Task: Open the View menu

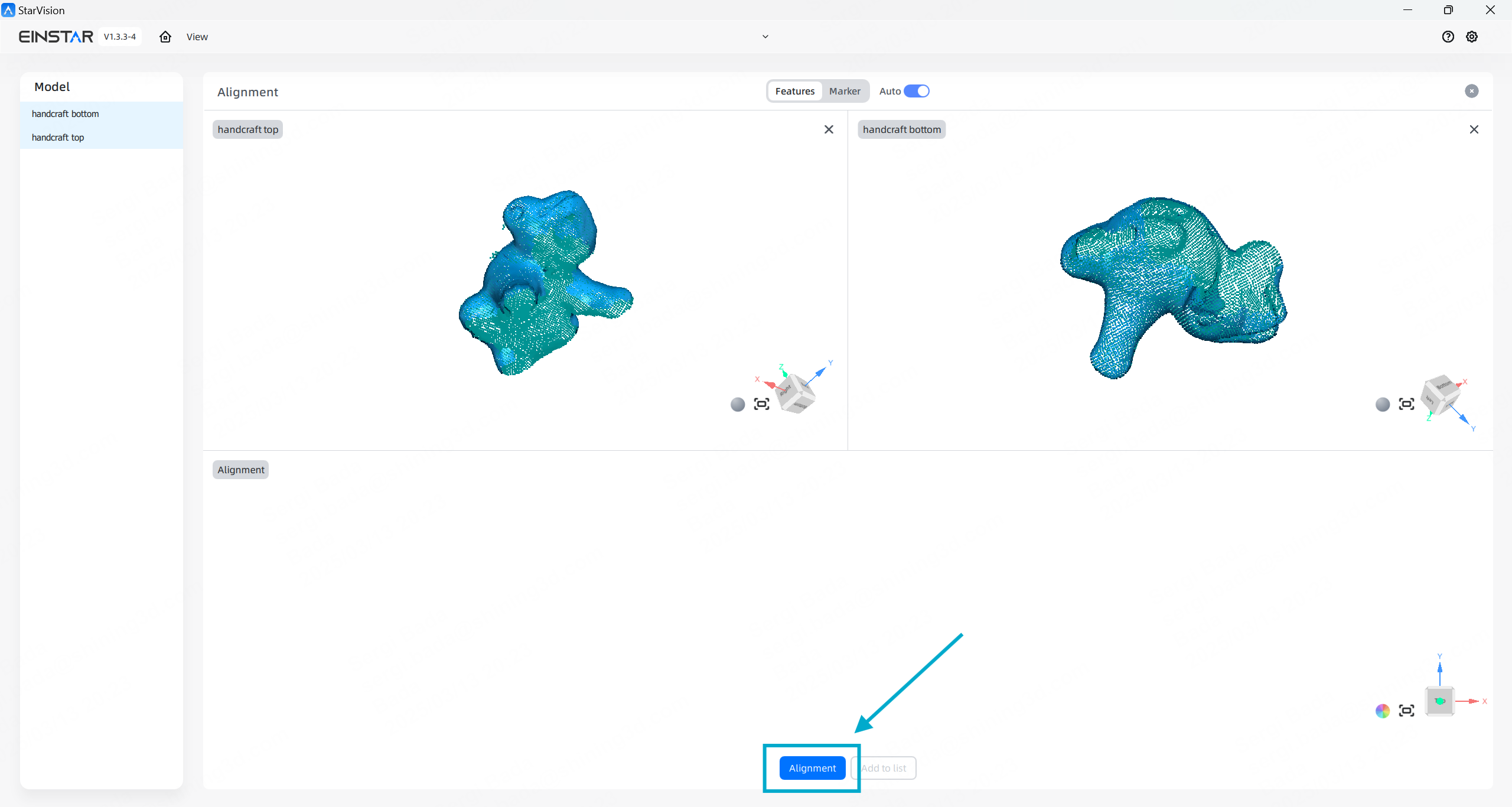Action: pyautogui.click(x=197, y=37)
